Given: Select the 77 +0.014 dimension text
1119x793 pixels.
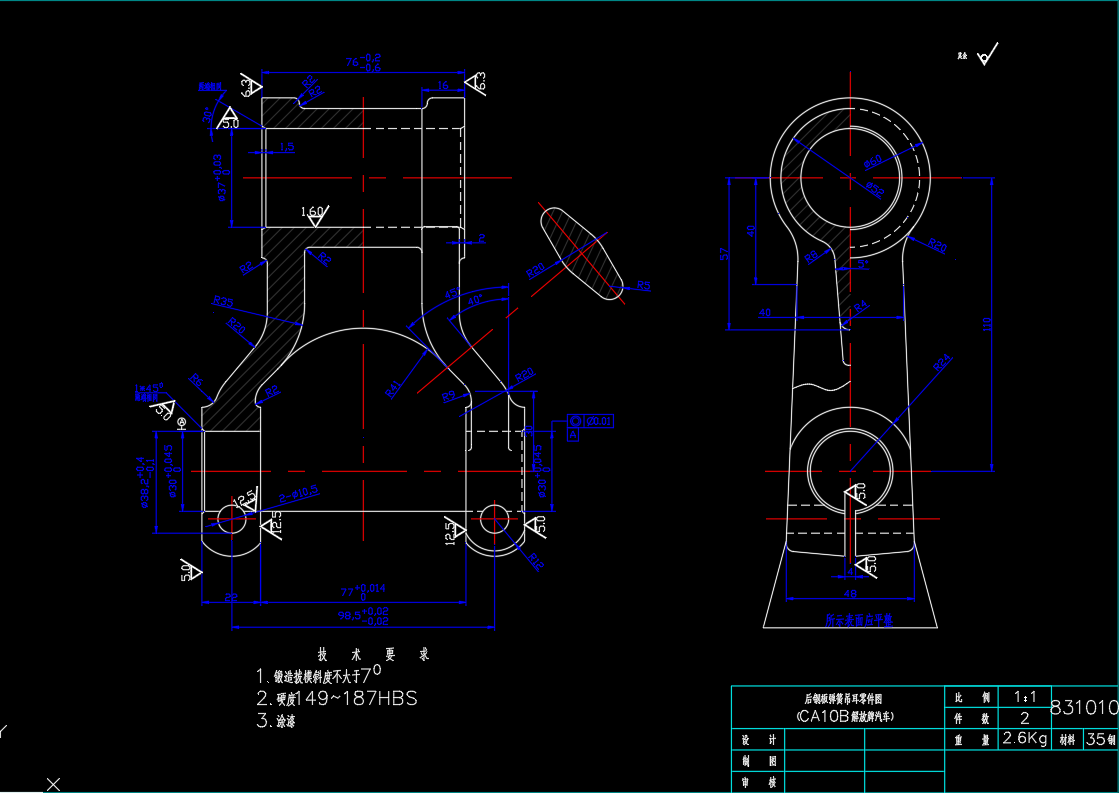Looking at the screenshot, I should pyautogui.click(x=363, y=591).
